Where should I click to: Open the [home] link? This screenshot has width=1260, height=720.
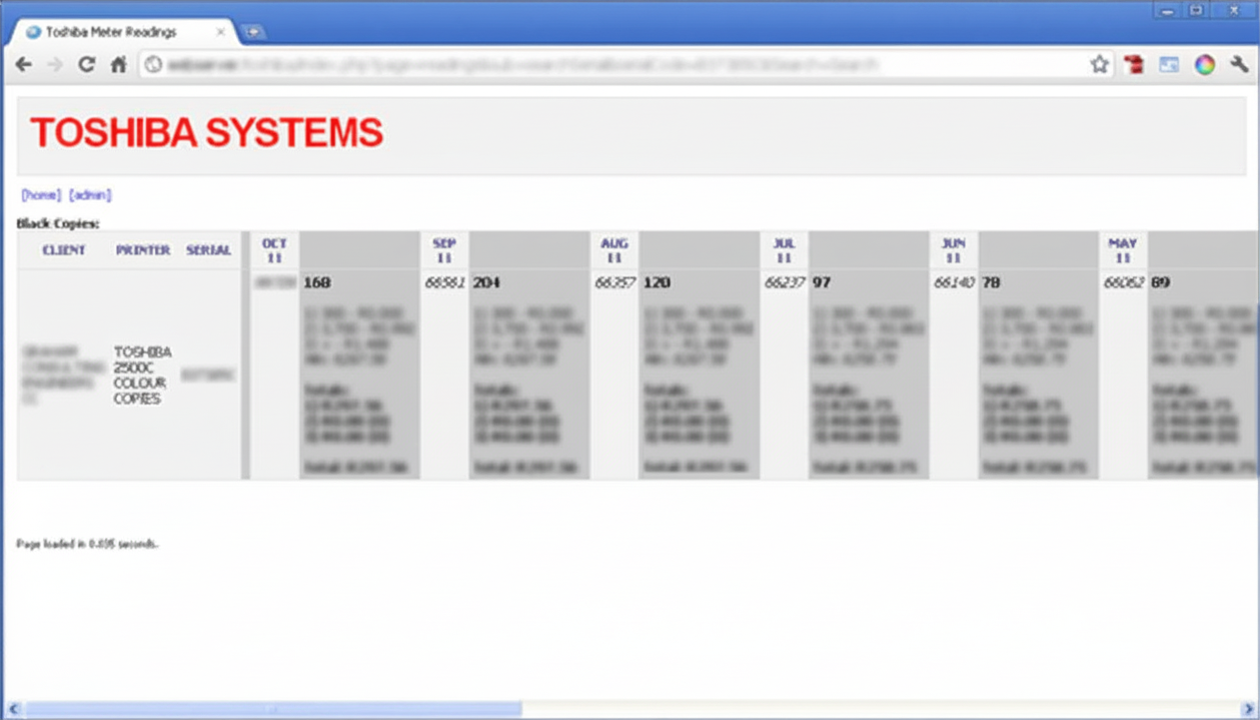[41, 195]
